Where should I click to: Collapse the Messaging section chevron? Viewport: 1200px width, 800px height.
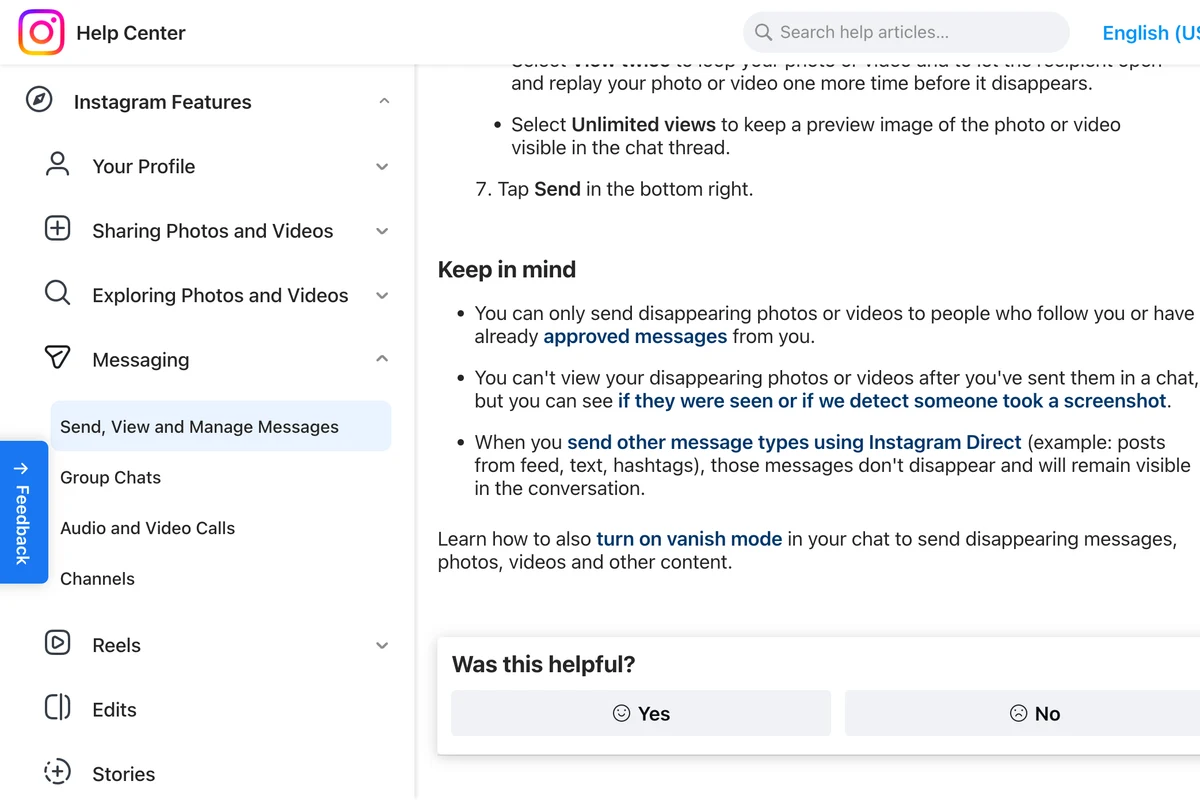click(x=382, y=359)
